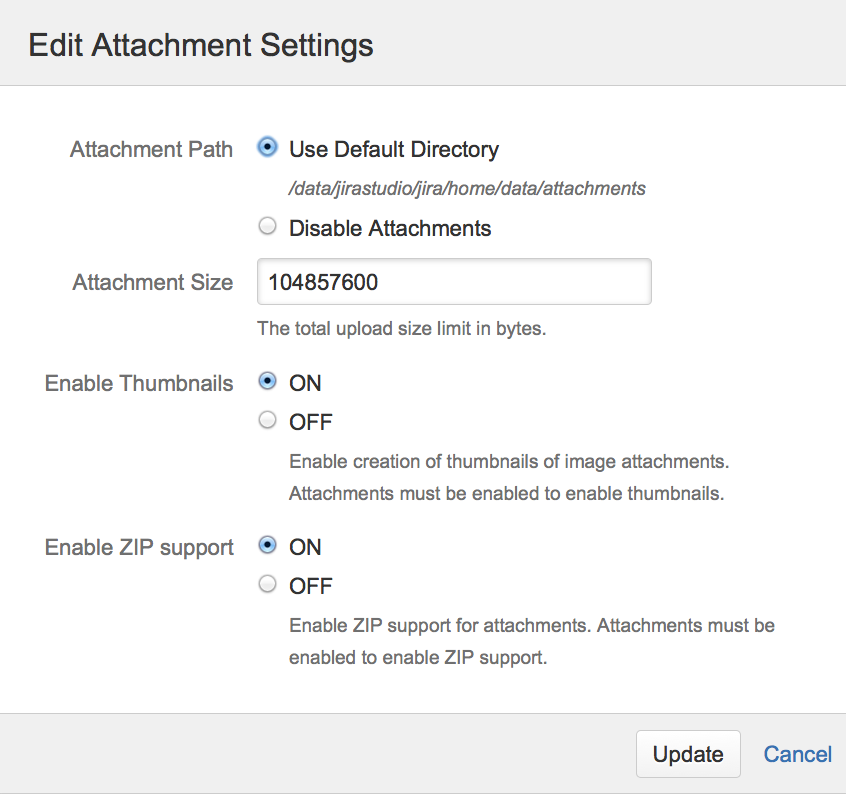This screenshot has width=846, height=794.
Task: Set Enable ZIP support to OFF radio button
Action: tap(267, 585)
